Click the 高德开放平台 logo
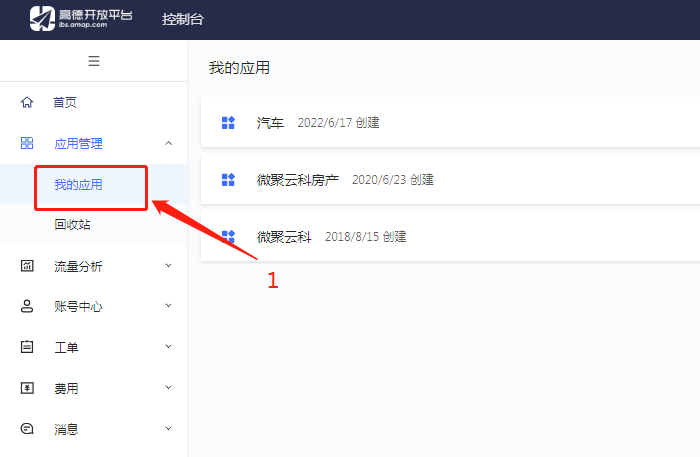This screenshot has width=700, height=457. [x=81, y=19]
